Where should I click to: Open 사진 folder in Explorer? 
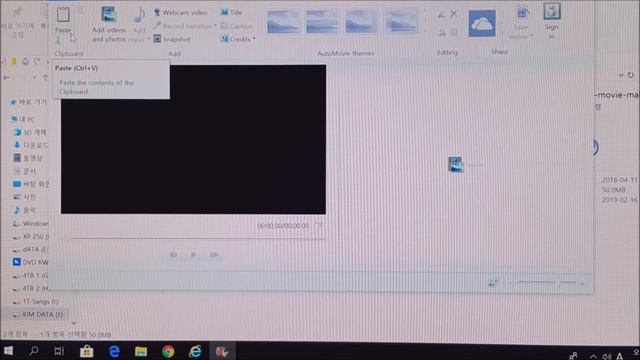(x=24, y=197)
